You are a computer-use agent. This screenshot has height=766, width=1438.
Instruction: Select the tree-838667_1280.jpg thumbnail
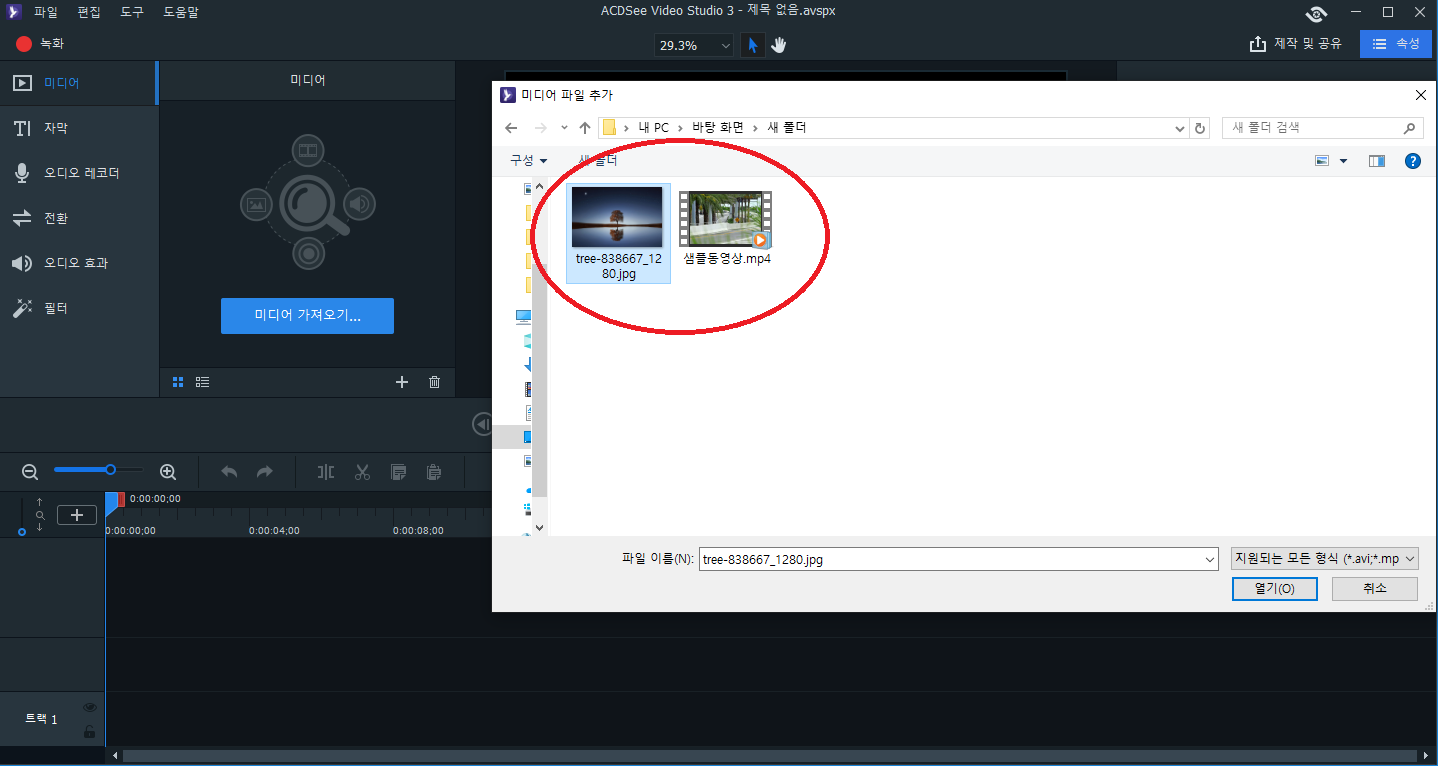pyautogui.click(x=618, y=233)
